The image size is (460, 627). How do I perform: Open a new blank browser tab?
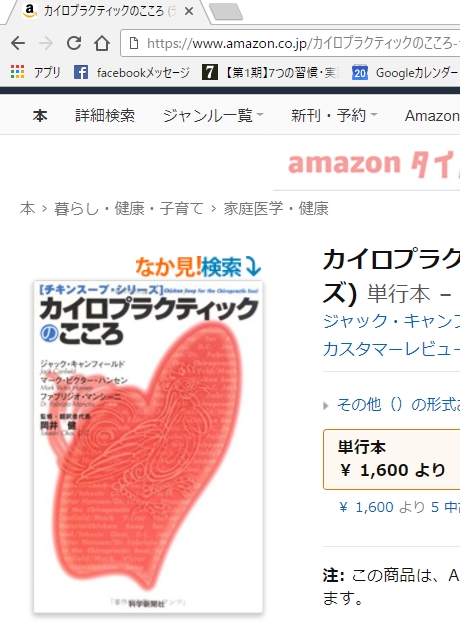coord(226,11)
